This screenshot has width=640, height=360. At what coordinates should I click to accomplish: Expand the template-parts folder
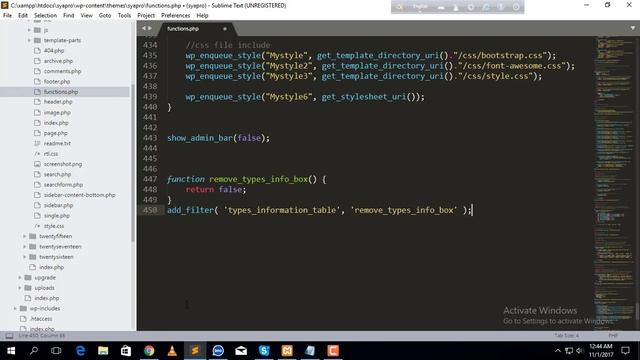[29, 40]
